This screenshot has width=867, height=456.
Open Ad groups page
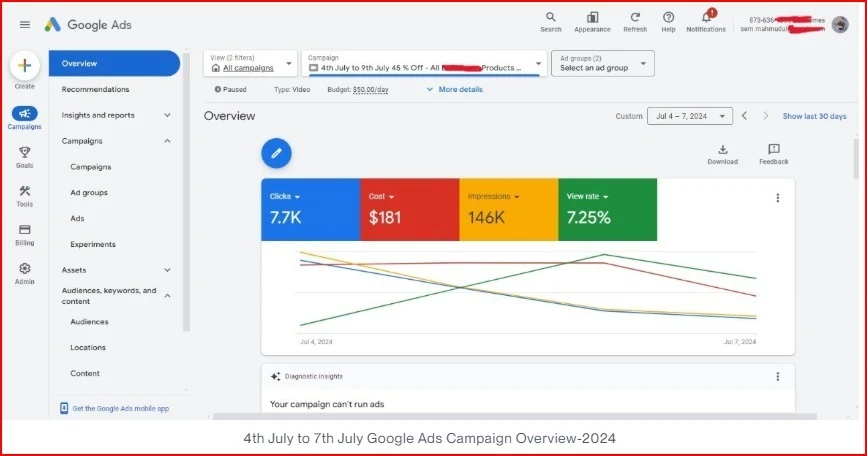point(89,192)
